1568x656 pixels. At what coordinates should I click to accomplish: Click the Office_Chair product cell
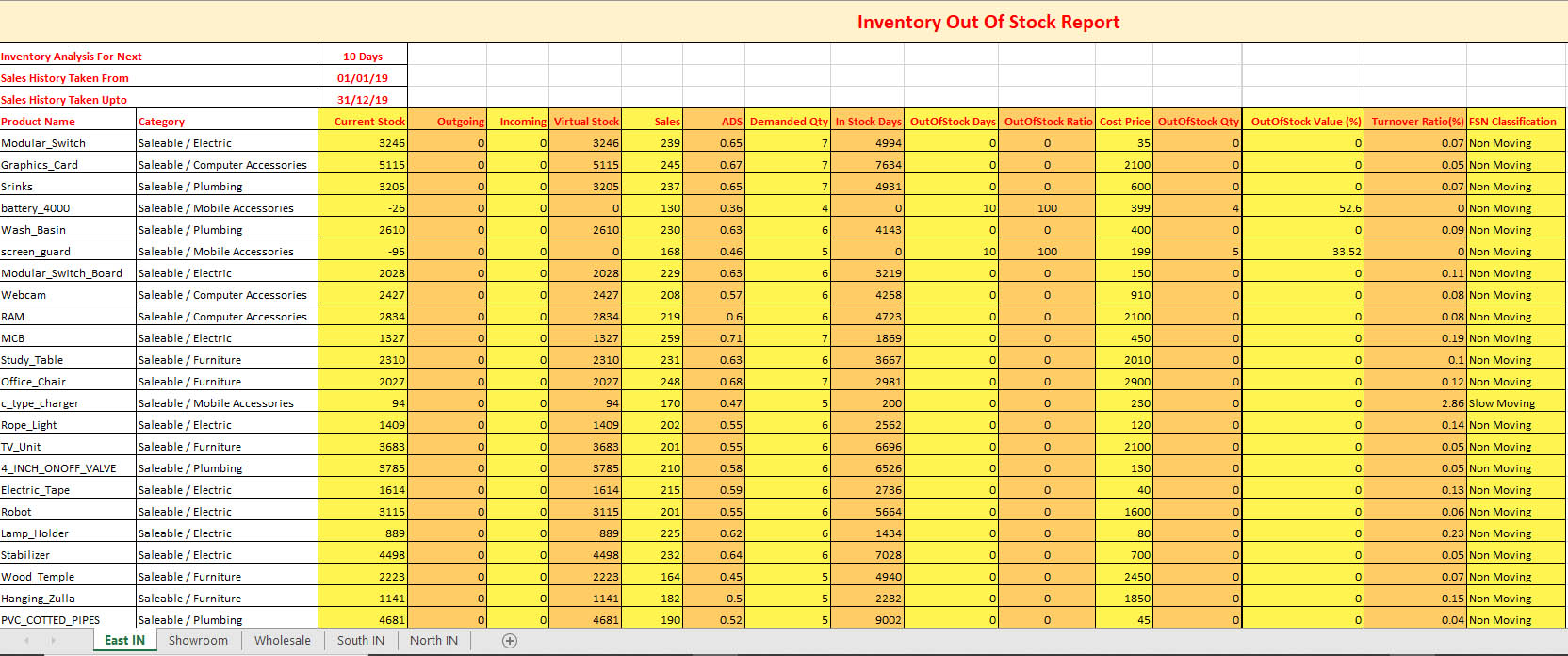(68, 380)
